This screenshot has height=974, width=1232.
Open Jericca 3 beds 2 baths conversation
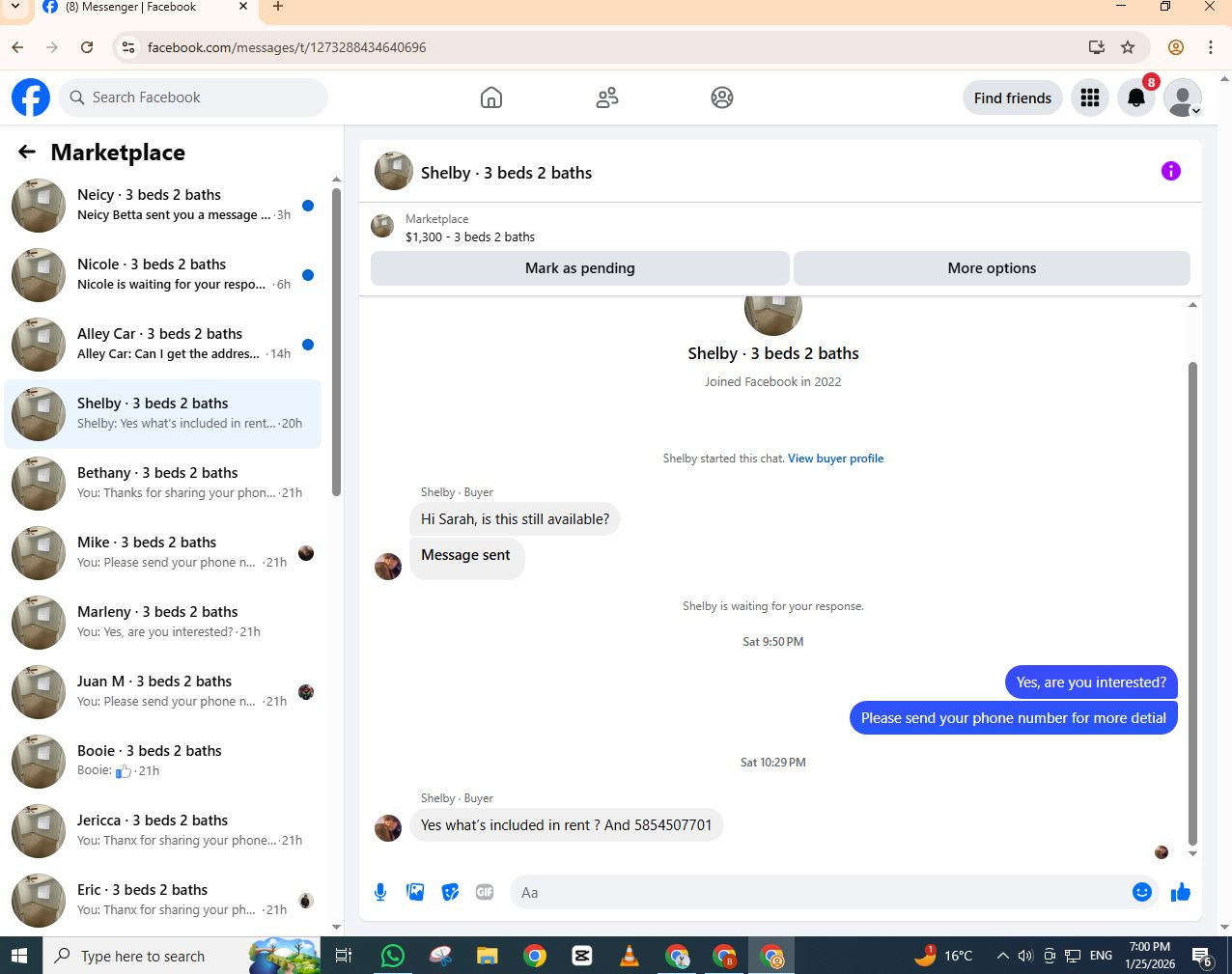[162, 831]
